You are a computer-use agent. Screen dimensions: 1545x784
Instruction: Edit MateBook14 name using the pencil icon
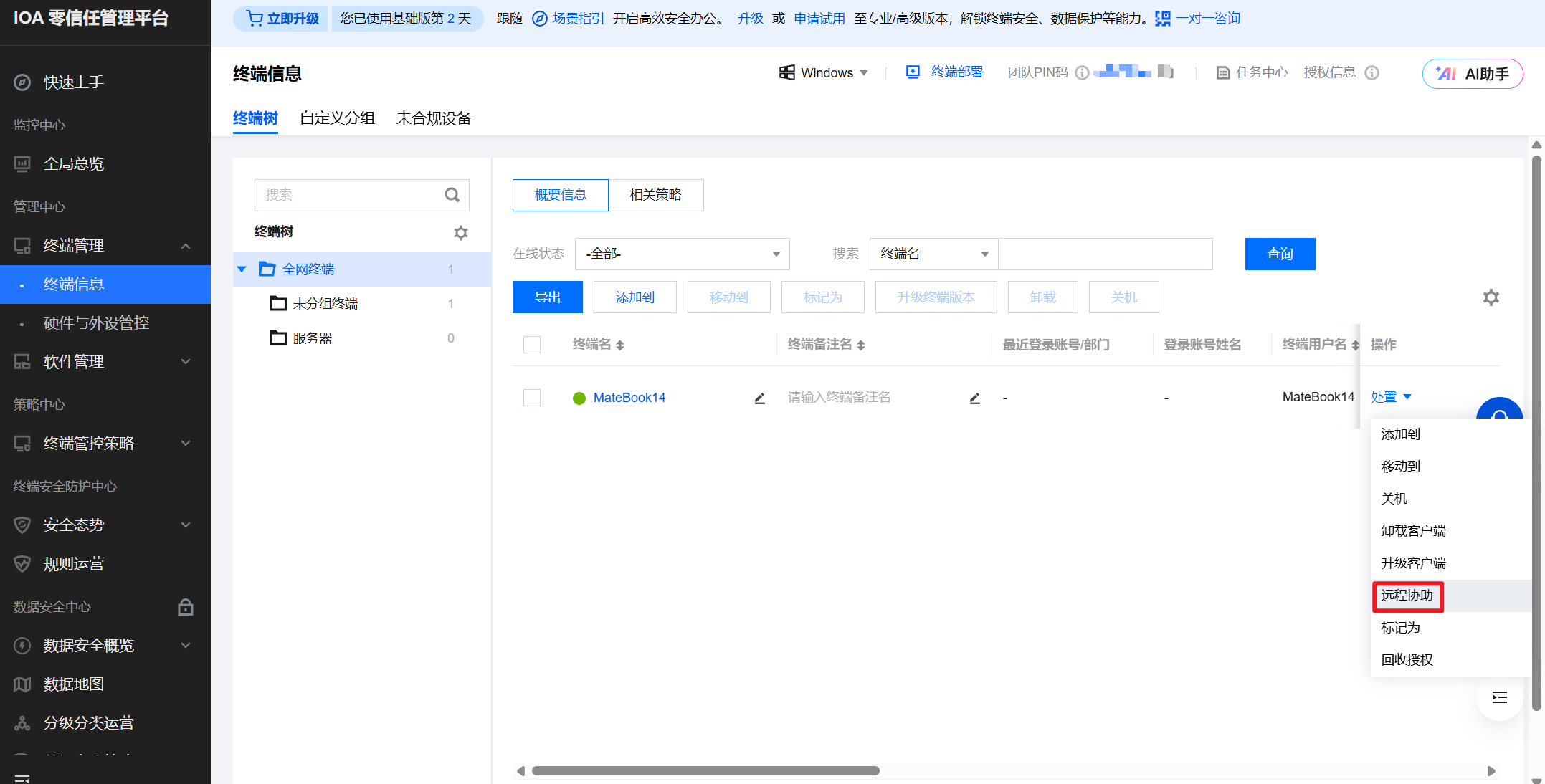coord(759,398)
